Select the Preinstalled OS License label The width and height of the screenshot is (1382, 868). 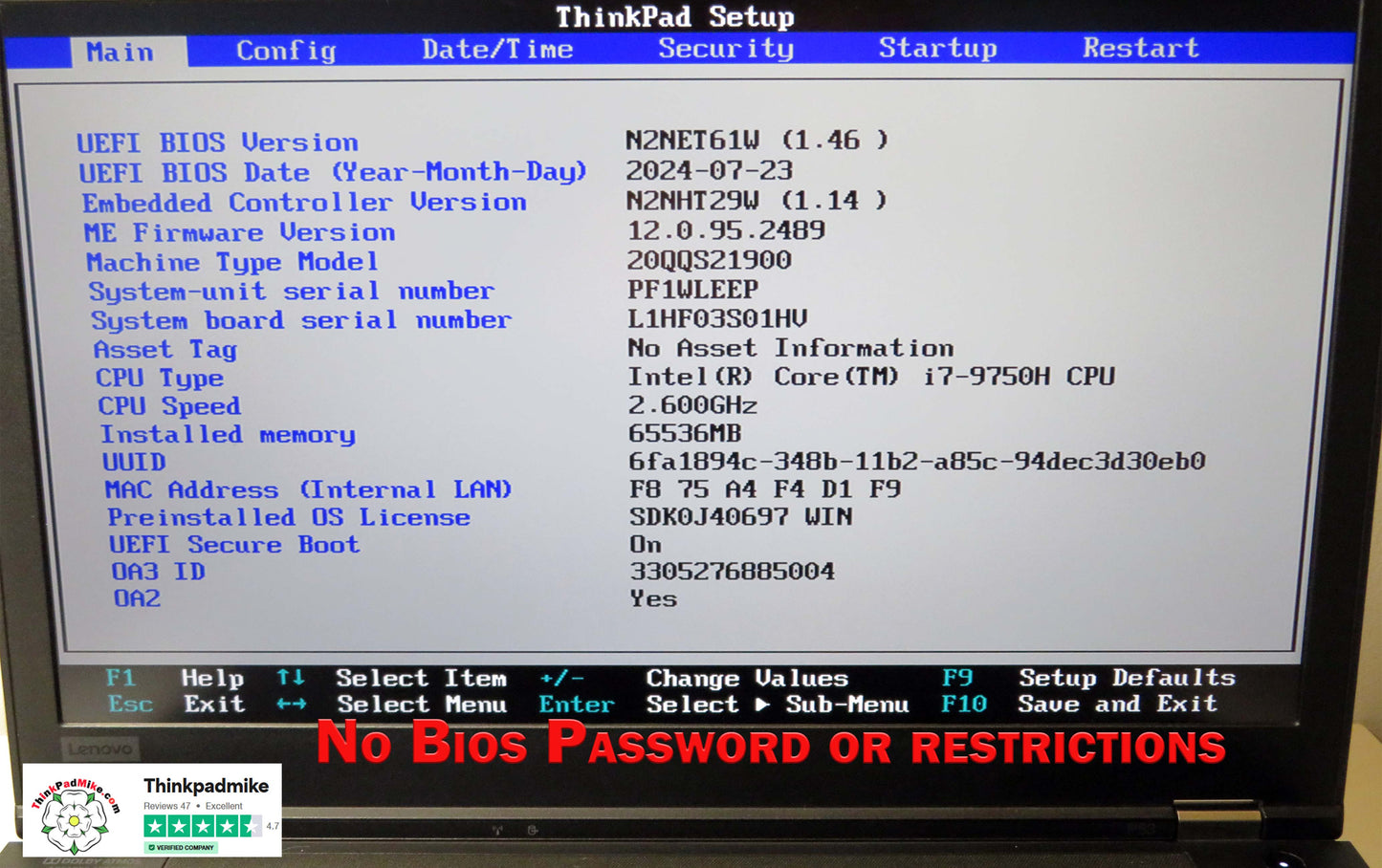pyautogui.click(x=289, y=517)
